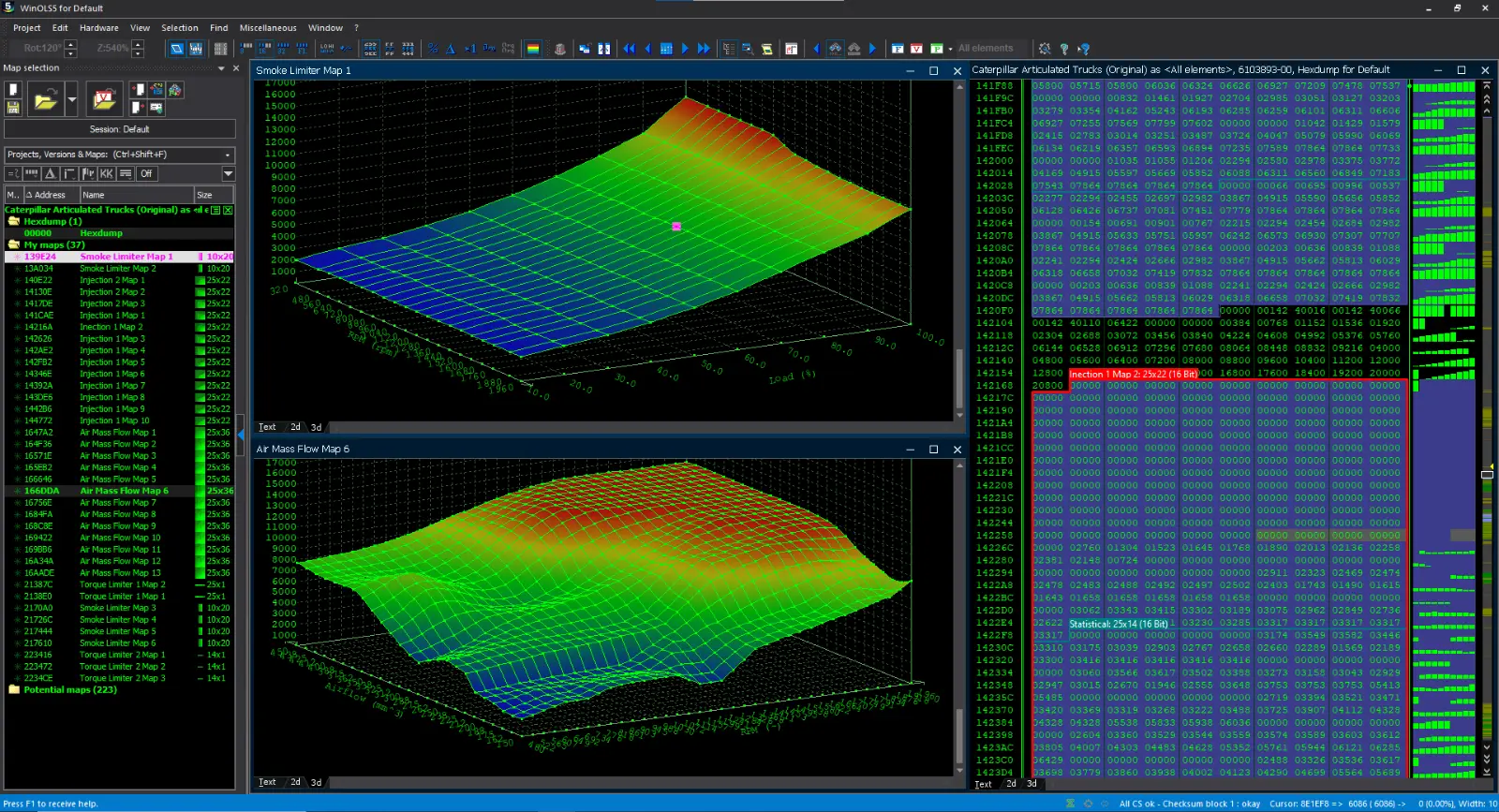Click the rainbow color palette toolbar icon

(x=533, y=49)
